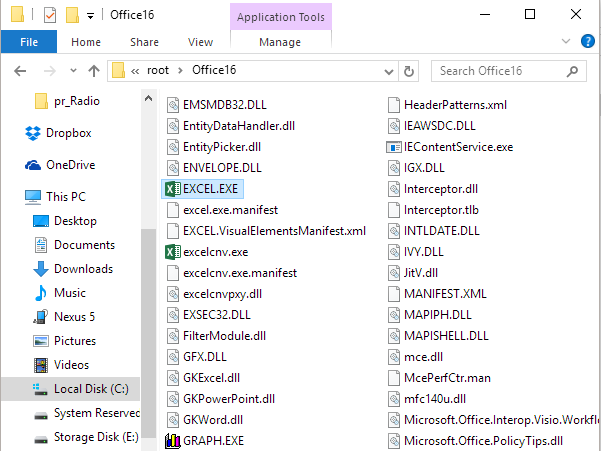The height and width of the screenshot is (451, 601).
Task: Click the navigation pane scroll up arrow
Action: coord(148,98)
